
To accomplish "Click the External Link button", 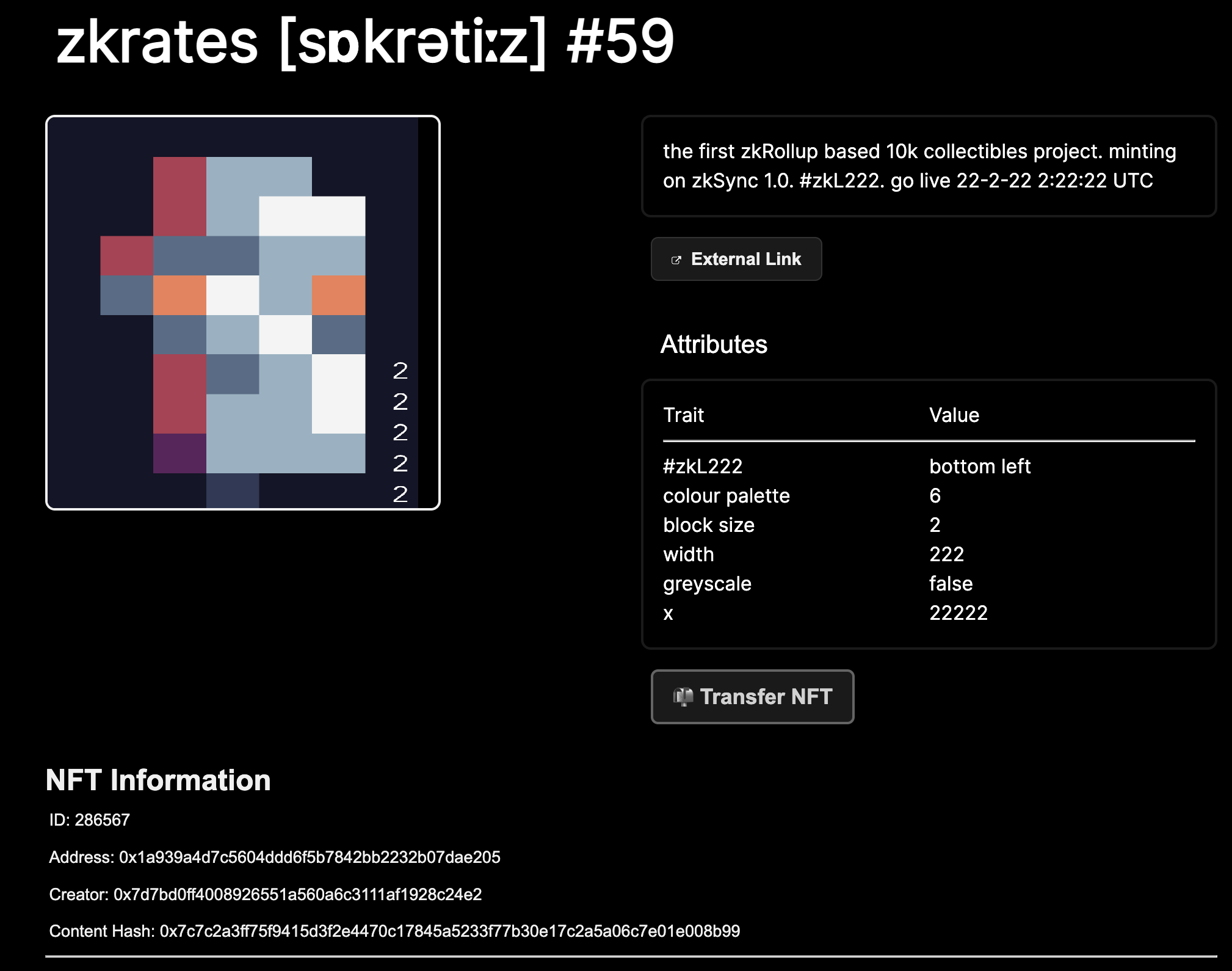I will tap(736, 259).
